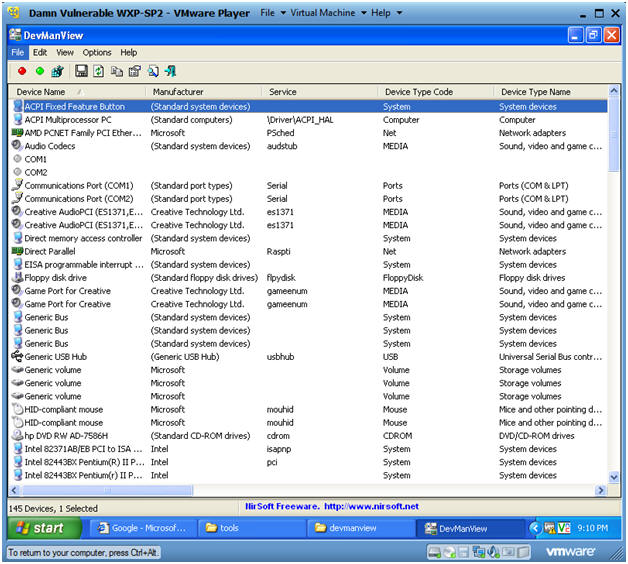Open the DevManView Edit menu
This screenshot has width=628, height=564.
tap(40, 52)
